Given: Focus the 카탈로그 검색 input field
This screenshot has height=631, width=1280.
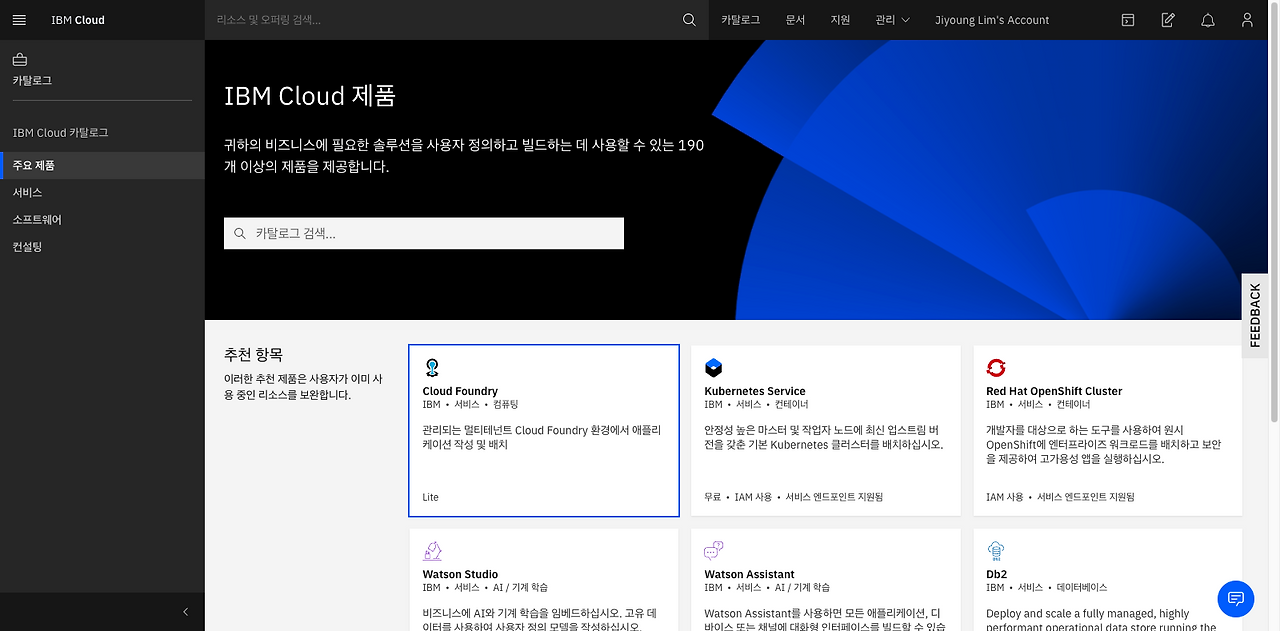Looking at the screenshot, I should tap(424, 233).
